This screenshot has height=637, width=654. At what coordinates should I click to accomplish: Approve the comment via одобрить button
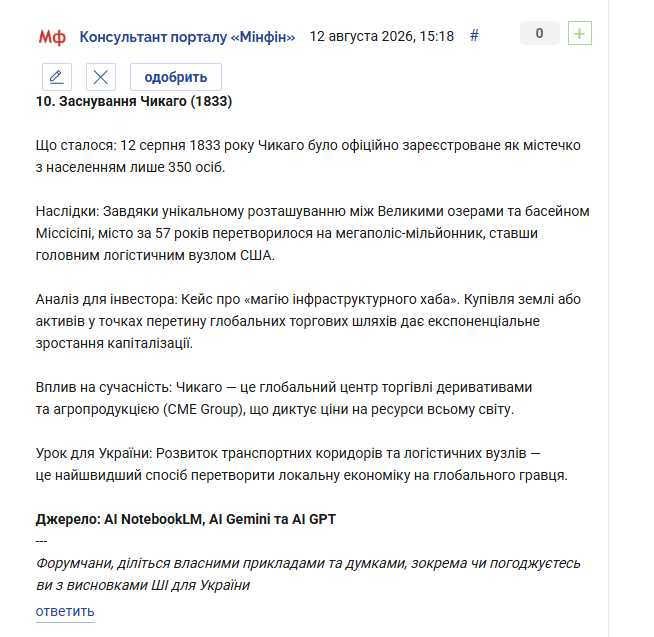click(x=176, y=77)
